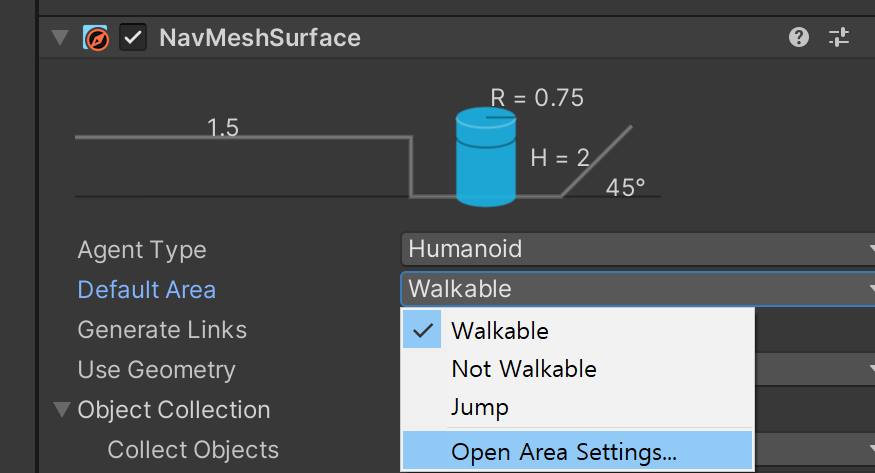
Task: Collapse the NavMeshSurface component foldout
Action: tap(61, 38)
